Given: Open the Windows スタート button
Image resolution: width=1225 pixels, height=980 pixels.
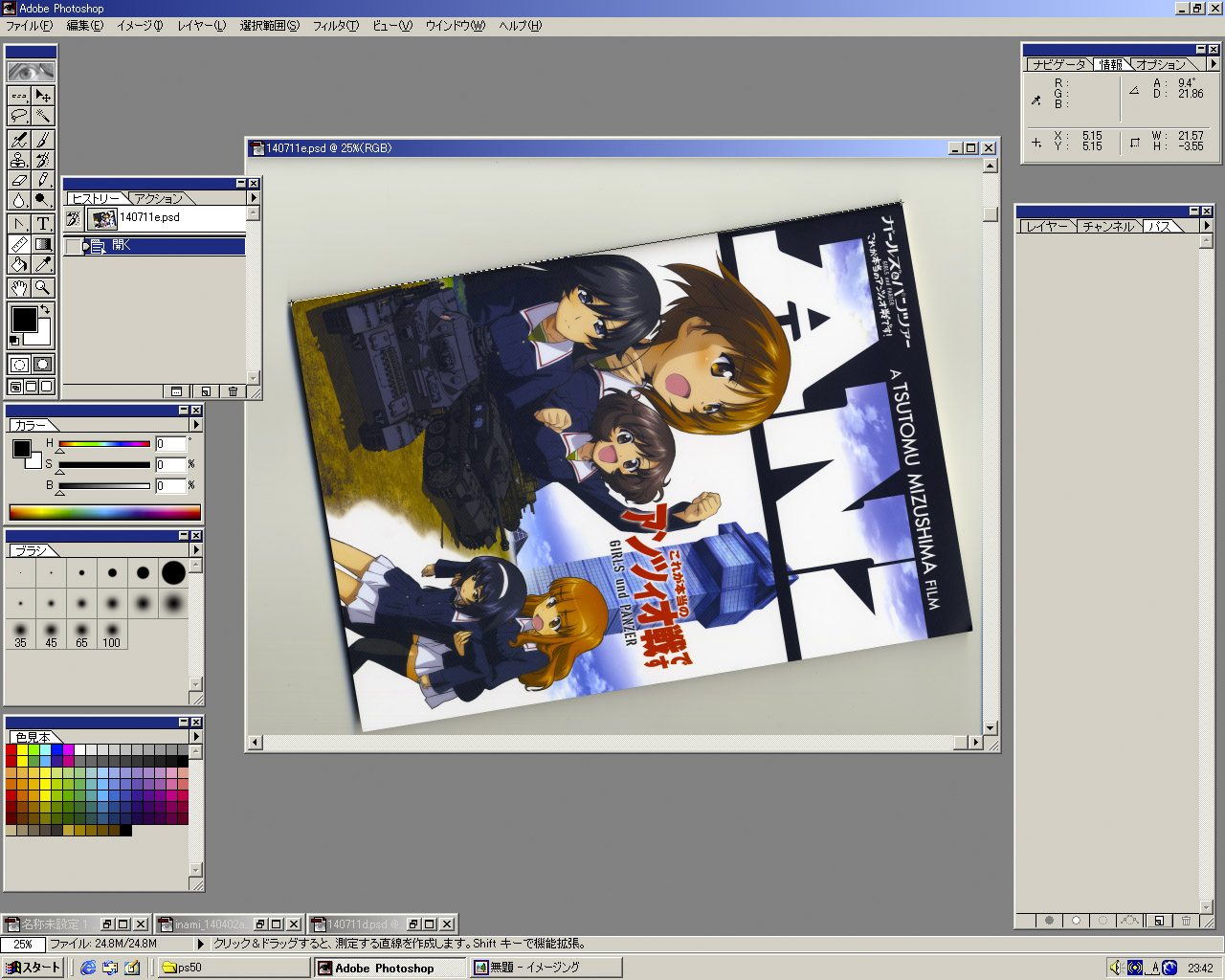Looking at the screenshot, I should 33,968.
